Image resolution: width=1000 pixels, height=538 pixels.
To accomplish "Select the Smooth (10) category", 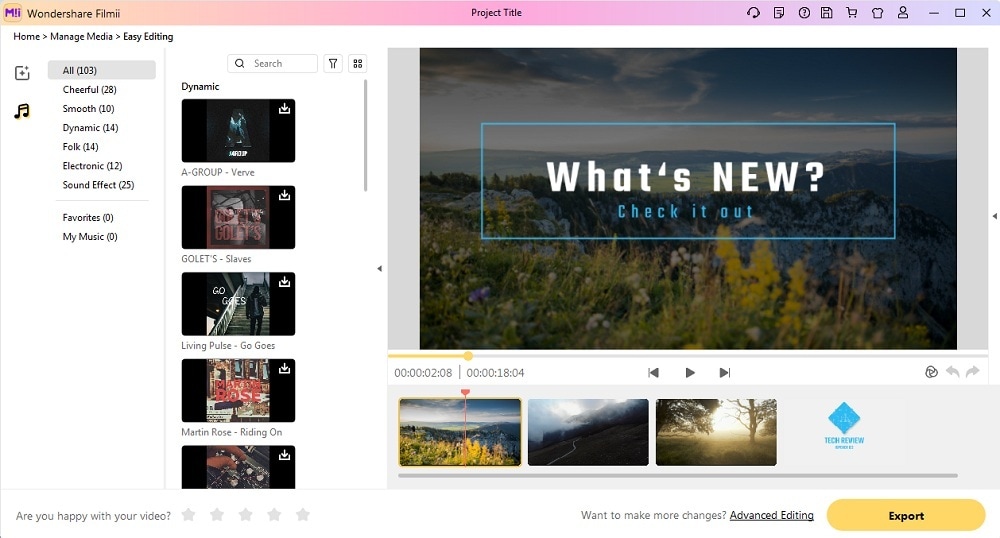I will click(88, 108).
